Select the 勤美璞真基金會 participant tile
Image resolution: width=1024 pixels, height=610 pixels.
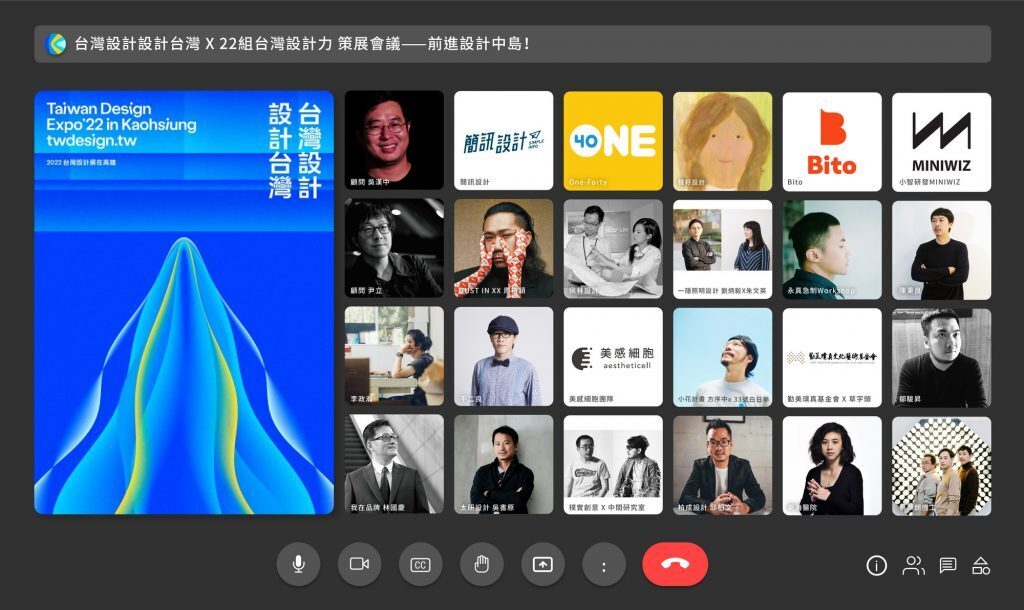click(x=832, y=358)
